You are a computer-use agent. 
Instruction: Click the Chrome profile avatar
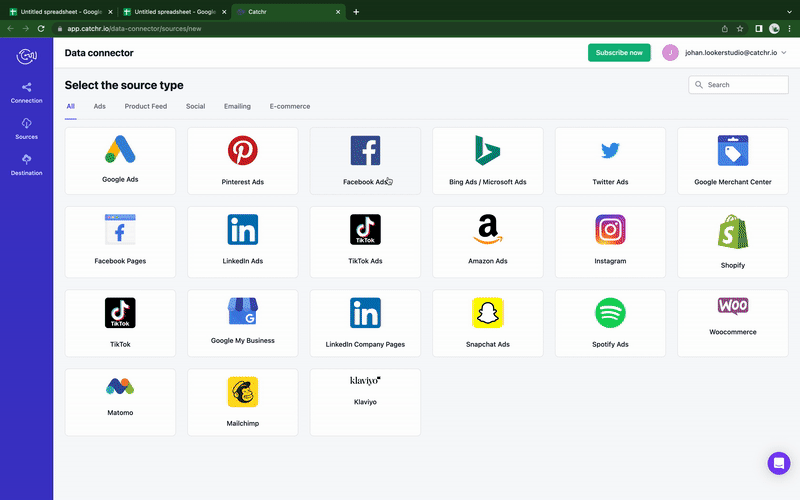[774, 29]
